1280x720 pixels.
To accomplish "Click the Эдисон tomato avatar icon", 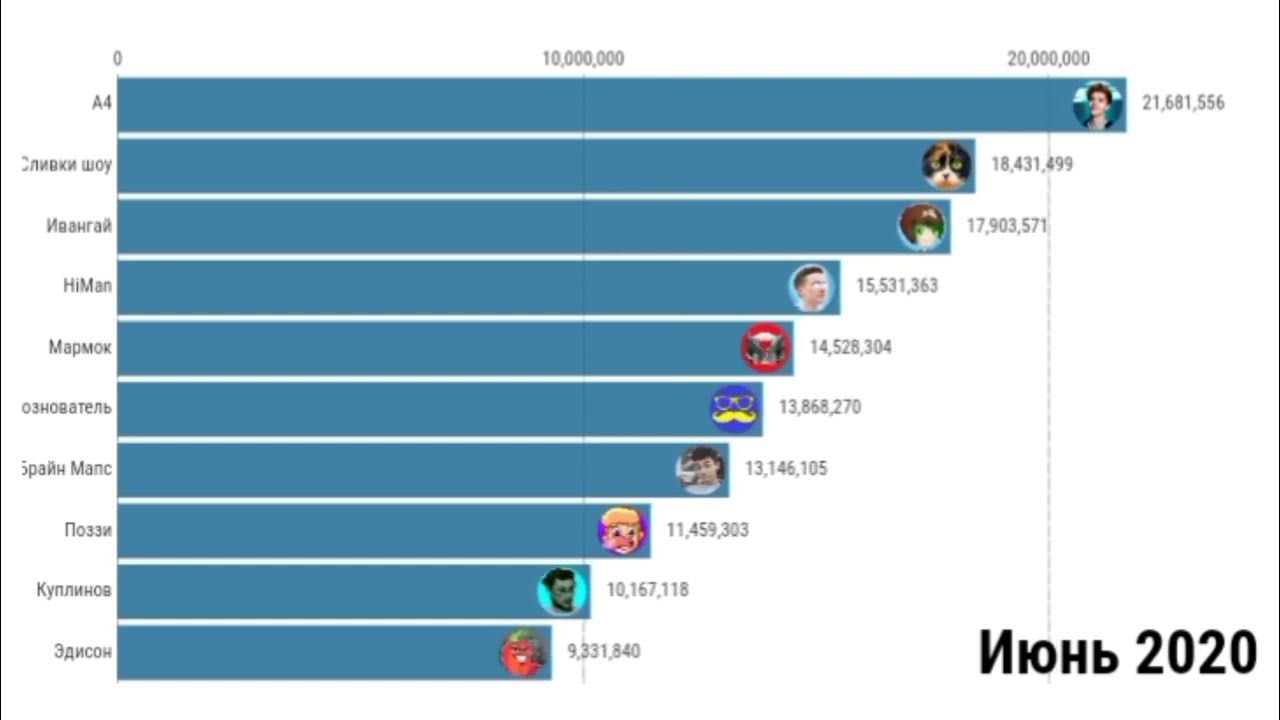I will point(524,652).
